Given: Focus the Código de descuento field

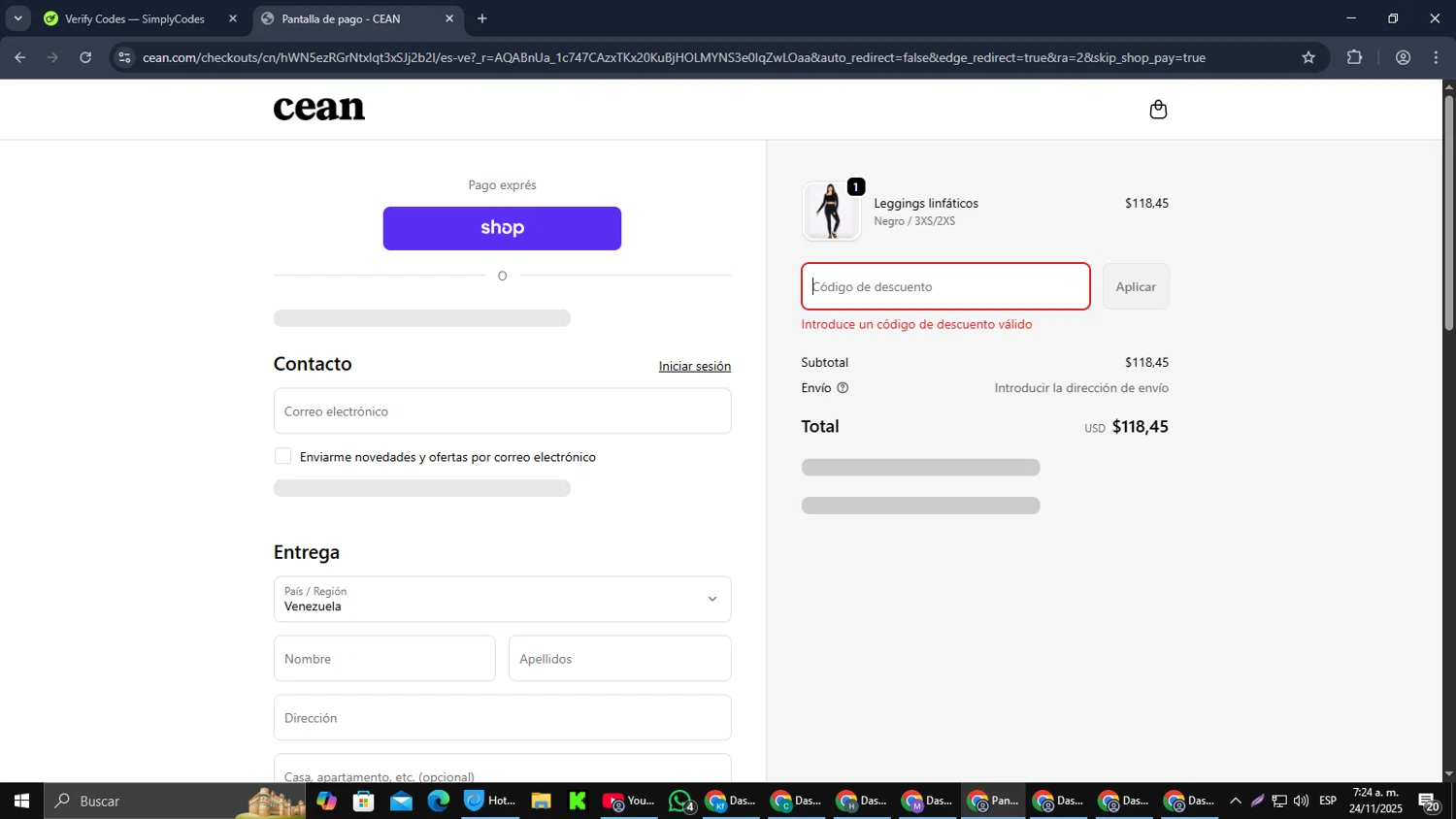Looking at the screenshot, I should (945, 286).
